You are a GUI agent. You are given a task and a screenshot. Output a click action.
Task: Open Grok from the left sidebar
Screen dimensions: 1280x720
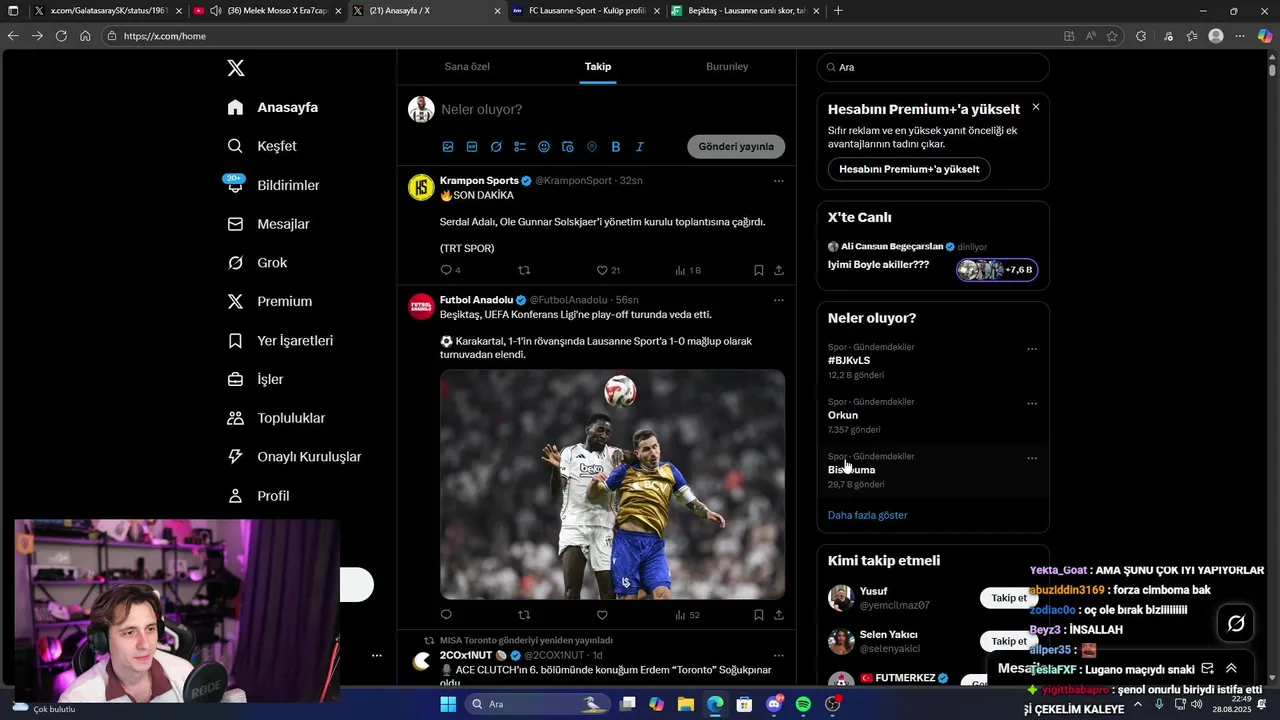coord(257,263)
